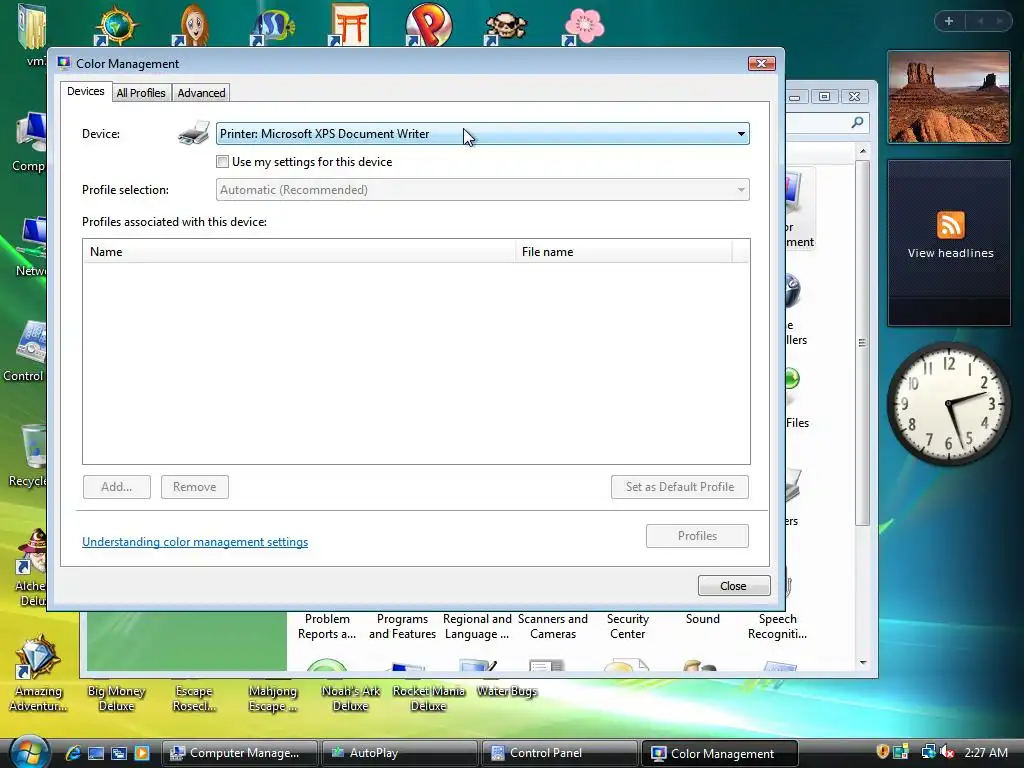This screenshot has height=768, width=1024.
Task: Open Security Center in Control Panel
Action: (628, 626)
